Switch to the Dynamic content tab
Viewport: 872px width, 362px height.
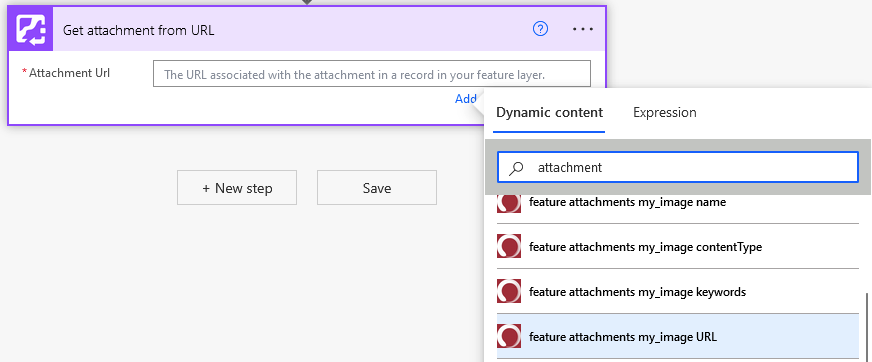coord(549,112)
